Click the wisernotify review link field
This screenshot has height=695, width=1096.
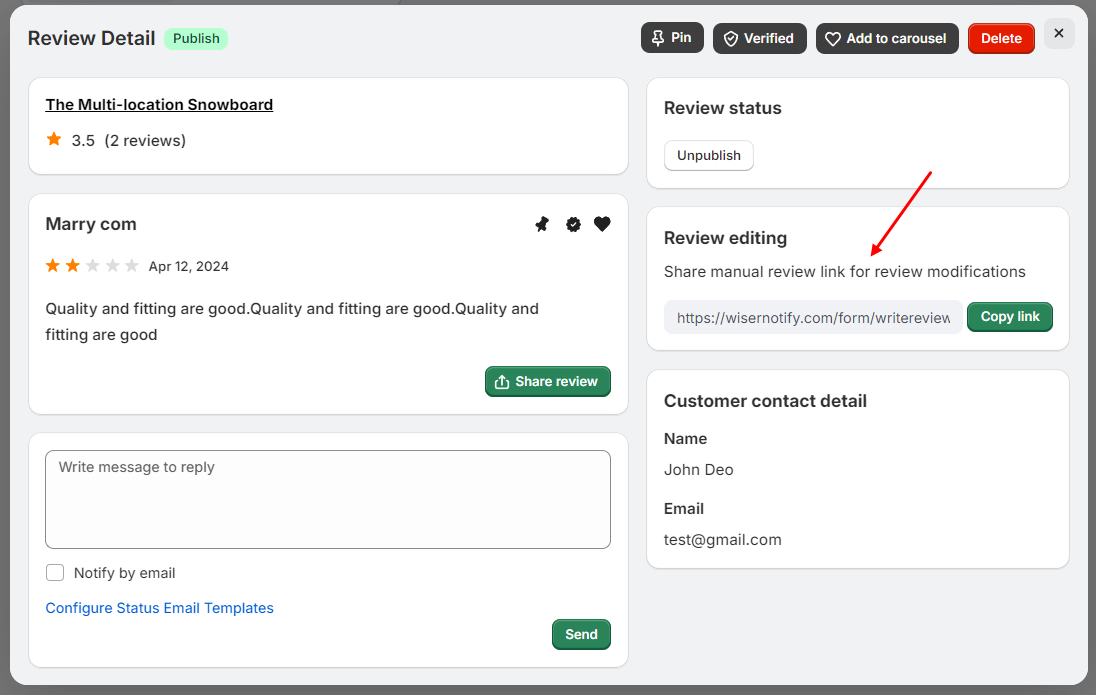[x=813, y=317]
